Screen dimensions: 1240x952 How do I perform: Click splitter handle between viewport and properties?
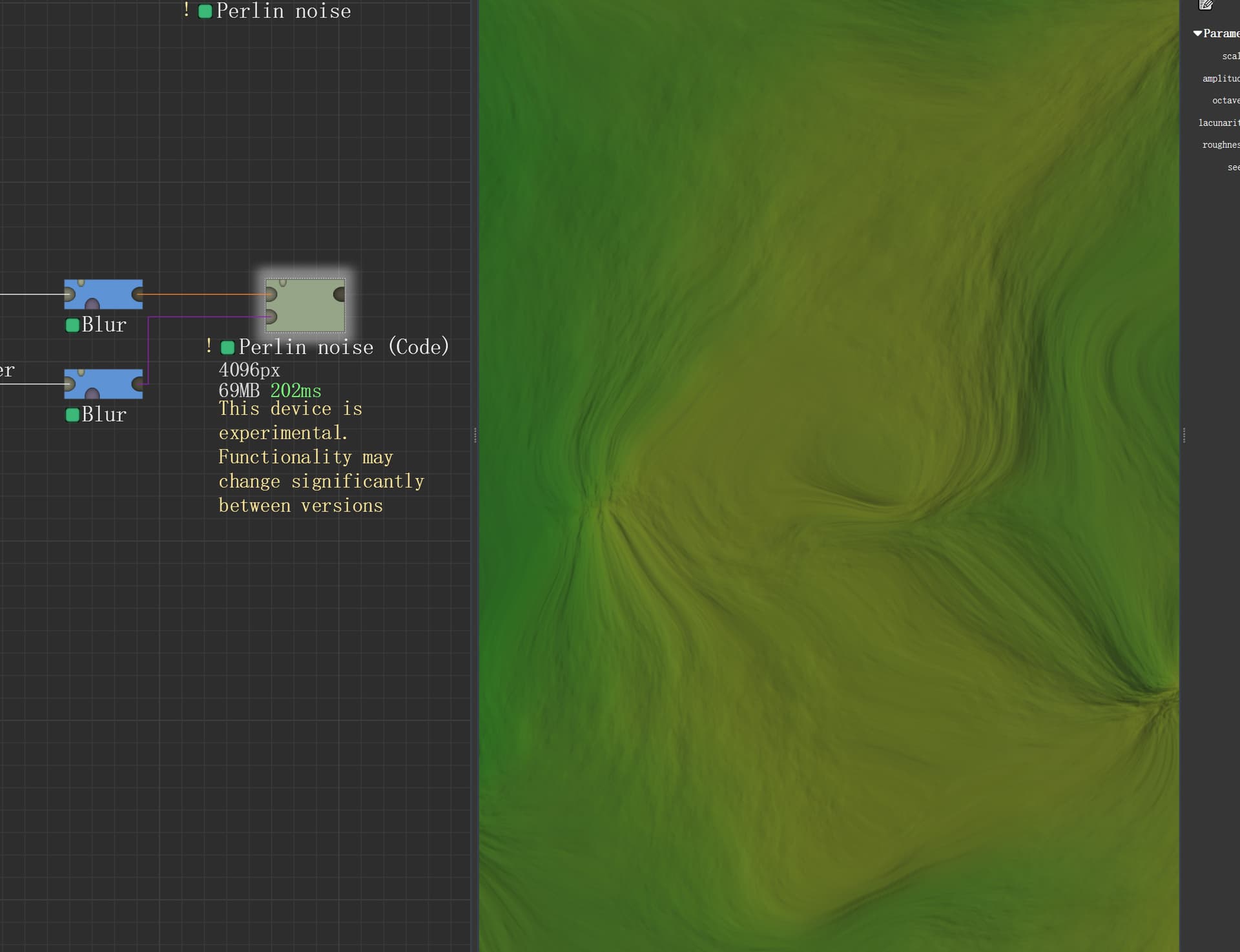tap(1184, 435)
